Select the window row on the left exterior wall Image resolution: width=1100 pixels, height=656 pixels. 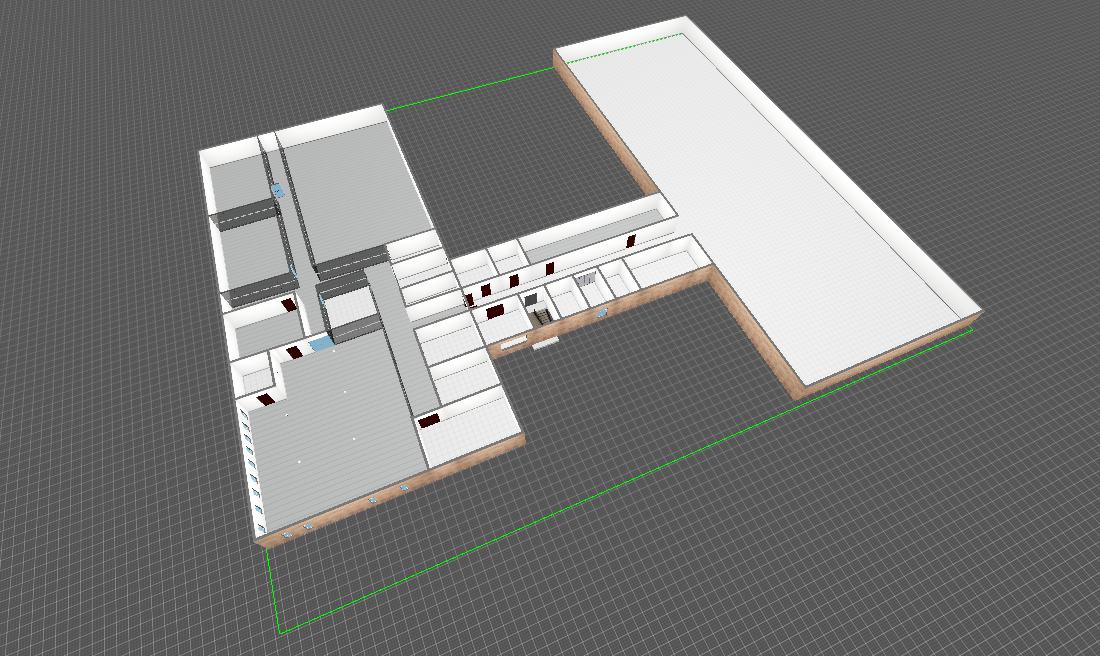click(x=252, y=460)
